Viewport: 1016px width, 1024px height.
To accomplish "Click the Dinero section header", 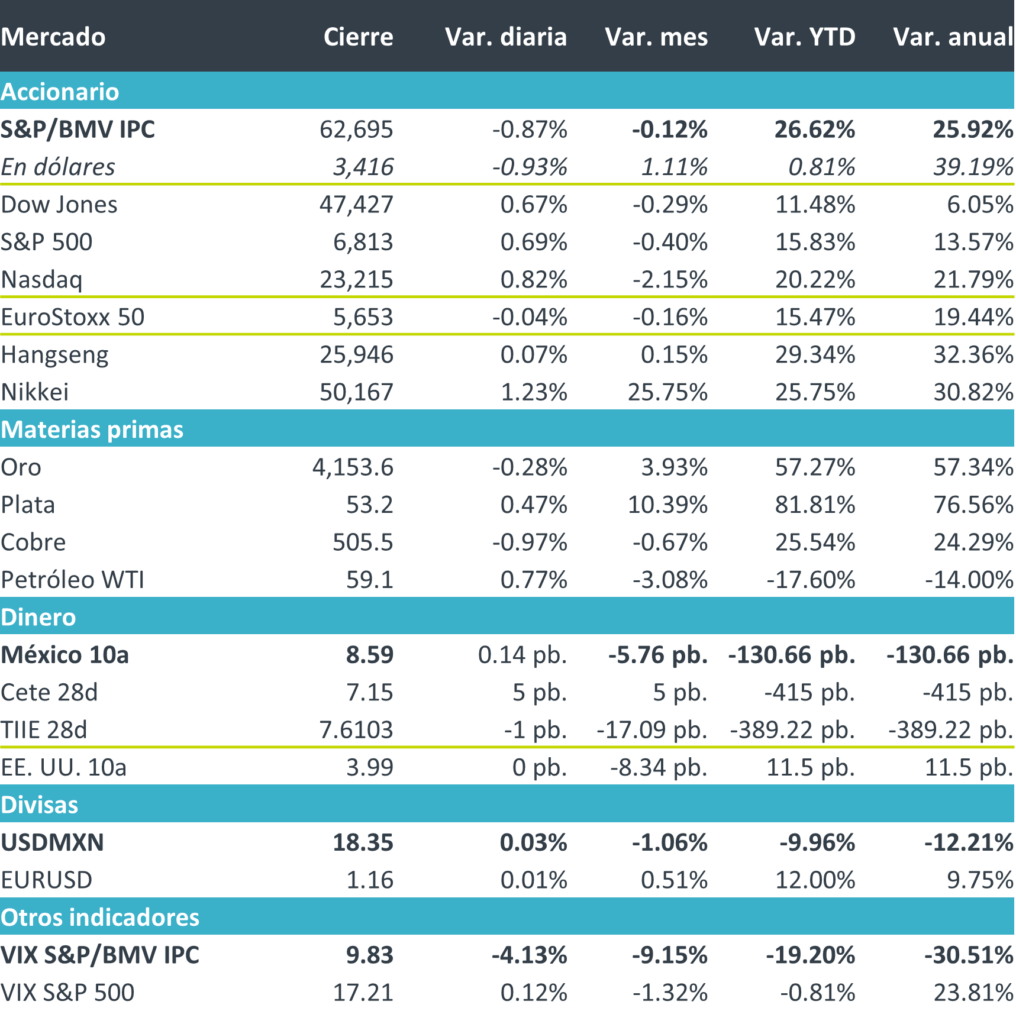I will (x=38, y=617).
